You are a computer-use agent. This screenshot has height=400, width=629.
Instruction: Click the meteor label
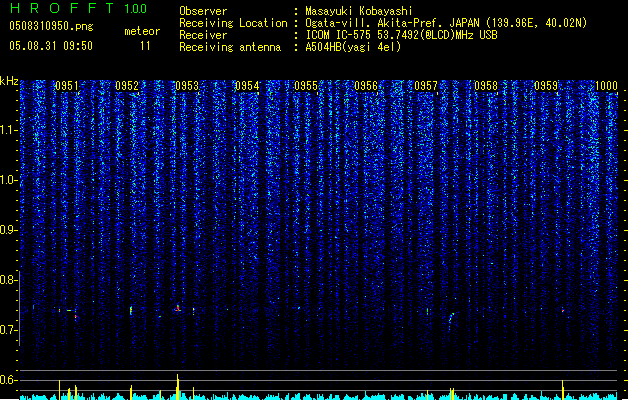[x=142, y=31]
